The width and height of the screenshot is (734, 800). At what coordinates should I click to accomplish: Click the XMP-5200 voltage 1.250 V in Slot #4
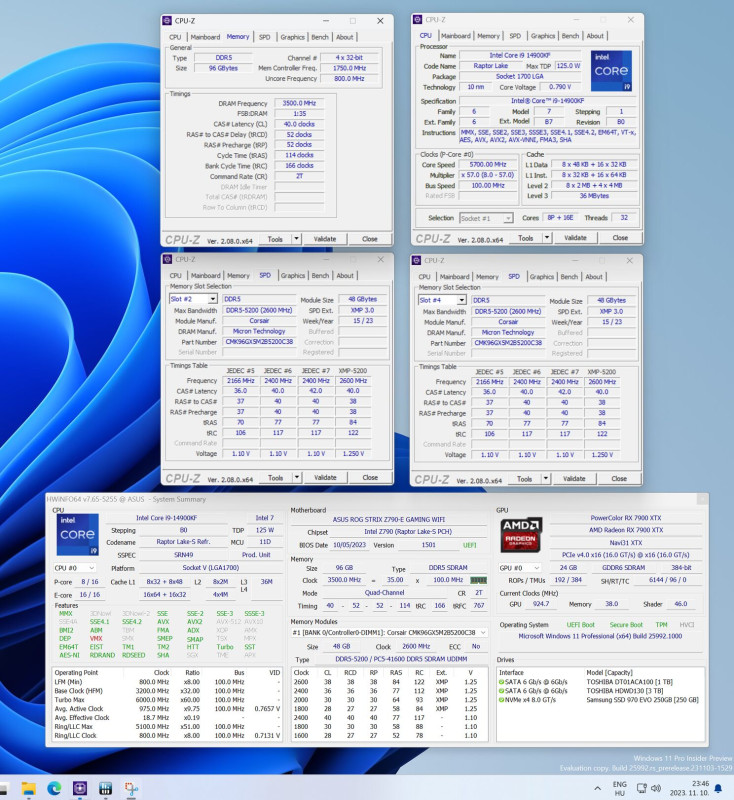pyautogui.click(x=602, y=455)
